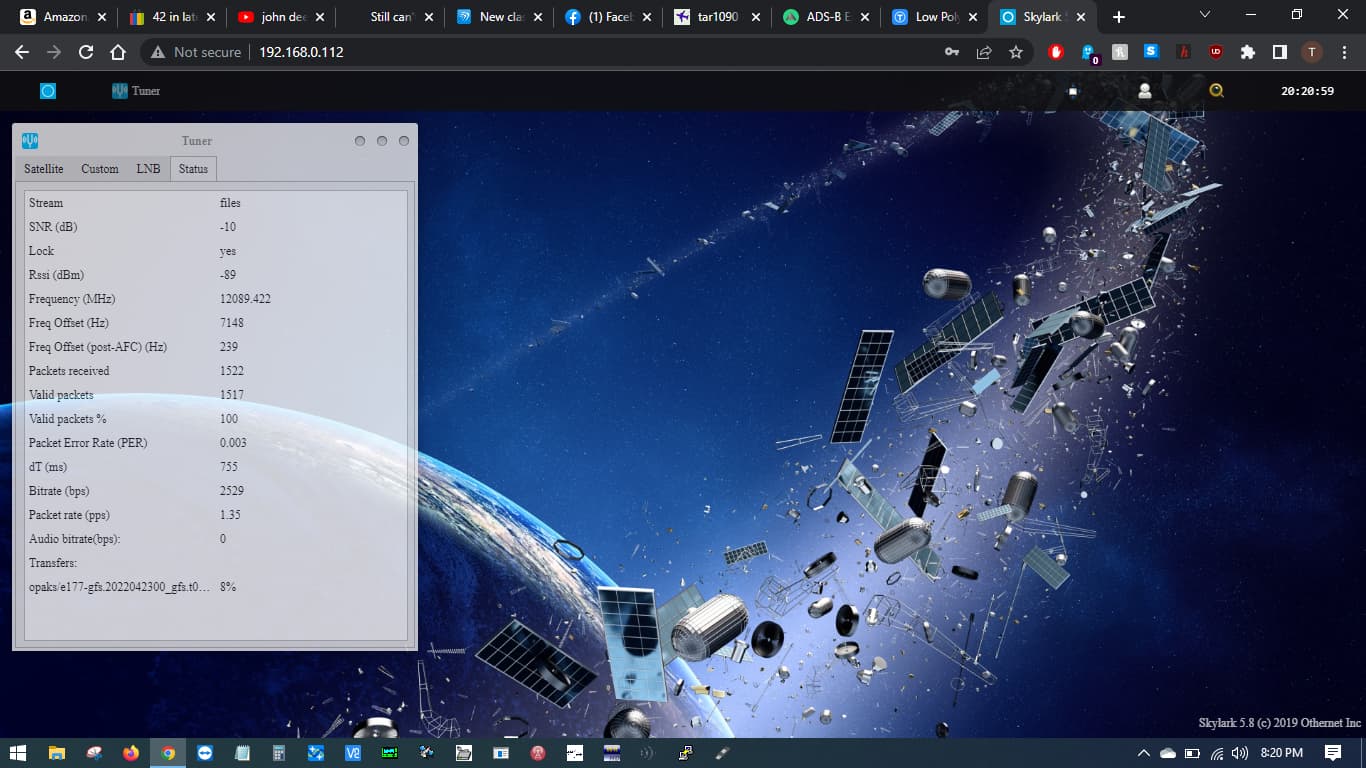
Task: Open the Skylark apps menu circle icon
Action: pyautogui.click(x=48, y=91)
